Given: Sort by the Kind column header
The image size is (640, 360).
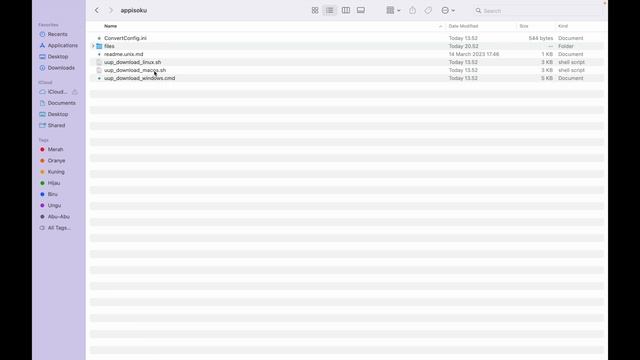Looking at the screenshot, I should click(563, 26).
